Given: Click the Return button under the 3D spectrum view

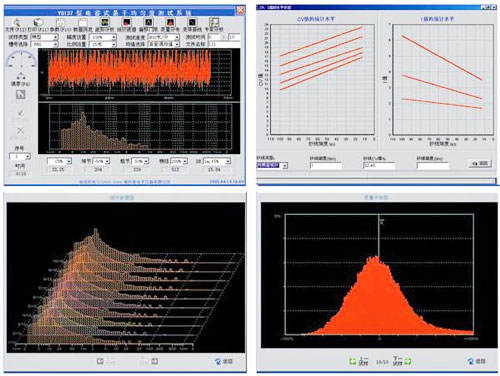Looking at the screenshot, I should pyautogui.click(x=224, y=361).
